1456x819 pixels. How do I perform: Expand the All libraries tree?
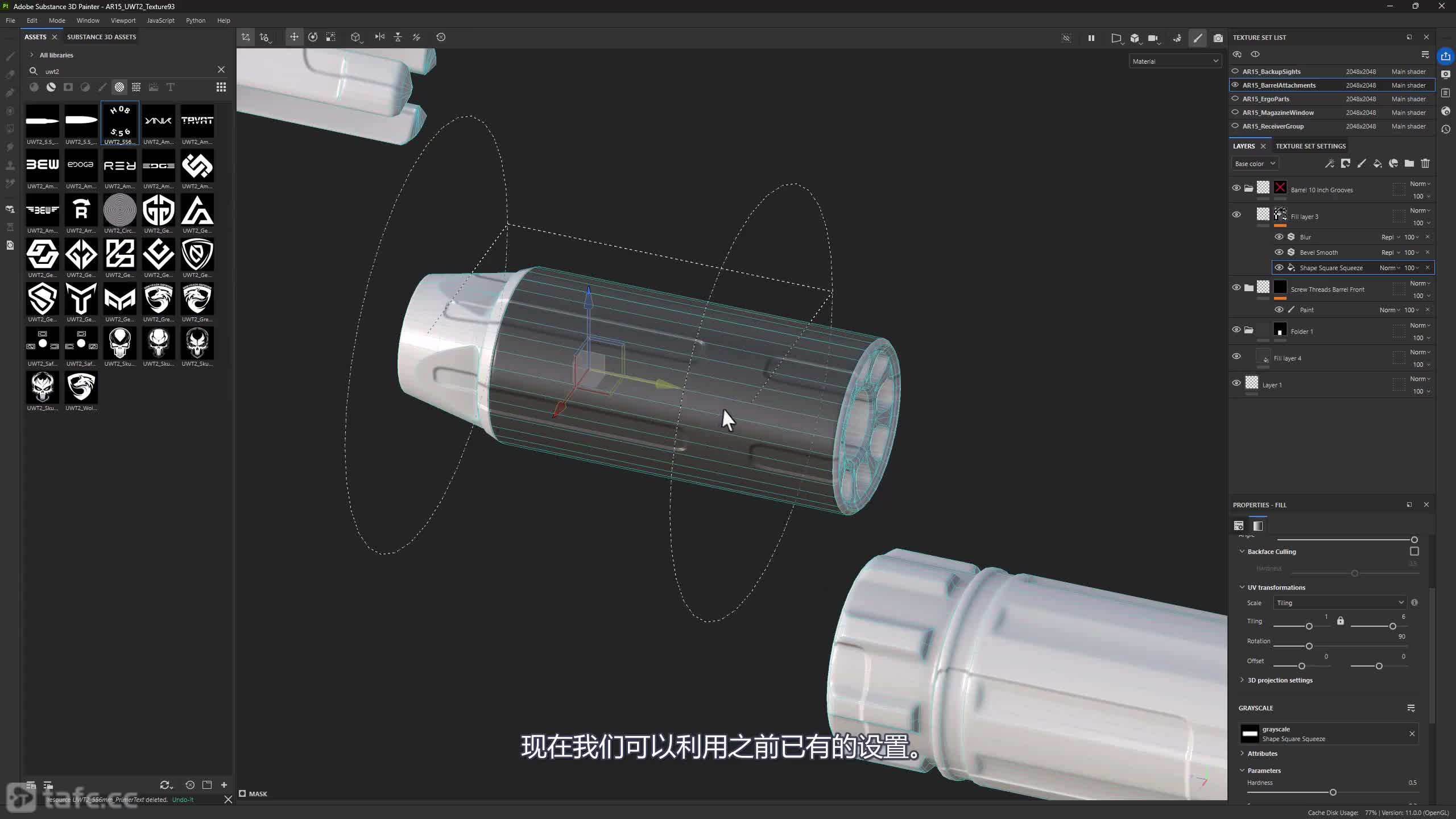point(32,55)
